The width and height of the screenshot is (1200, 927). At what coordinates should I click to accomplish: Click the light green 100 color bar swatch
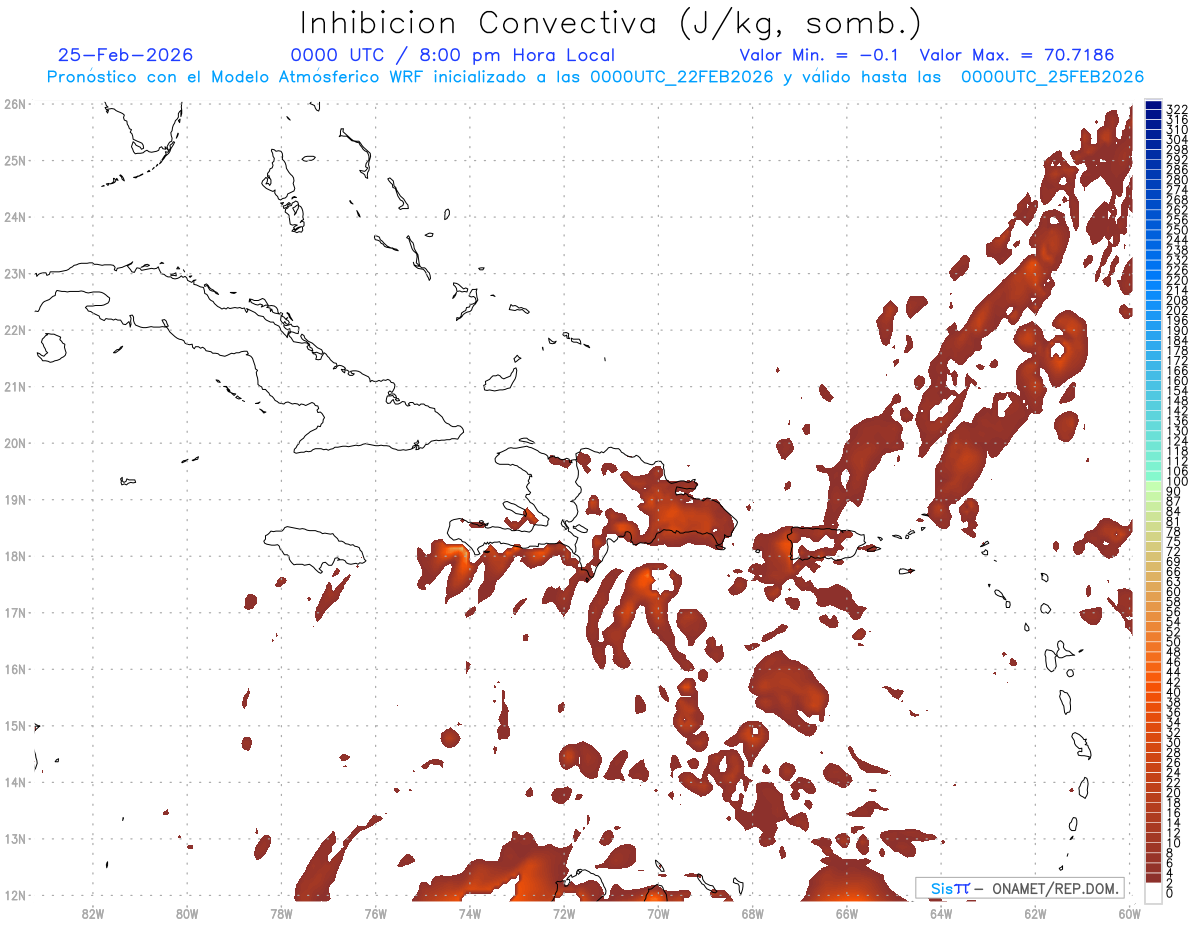[1153, 484]
